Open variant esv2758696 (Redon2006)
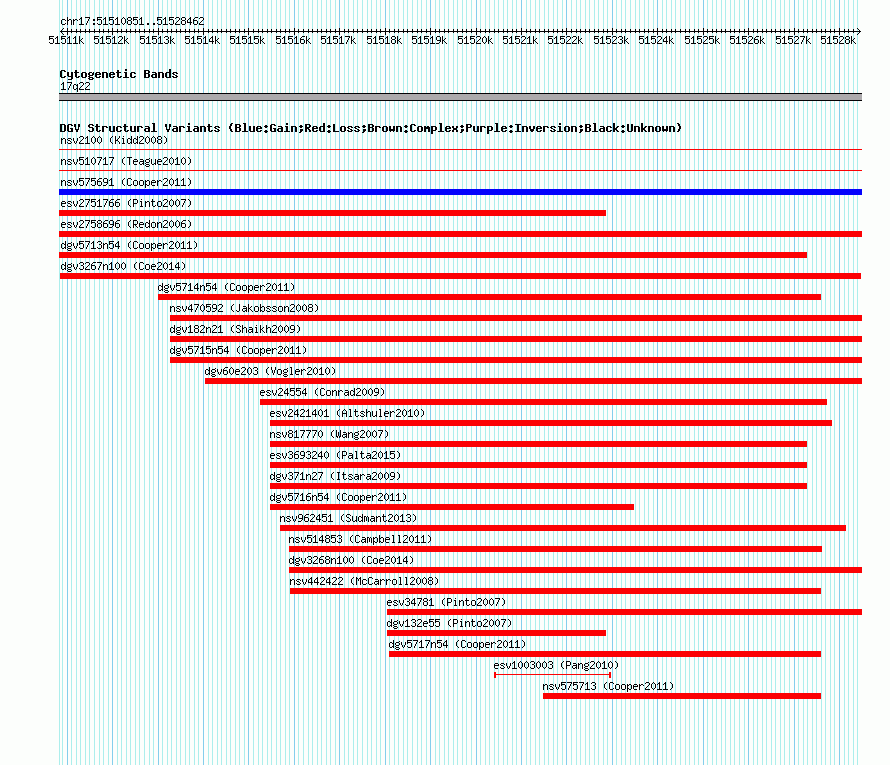The width and height of the screenshot is (890, 765). 126,224
